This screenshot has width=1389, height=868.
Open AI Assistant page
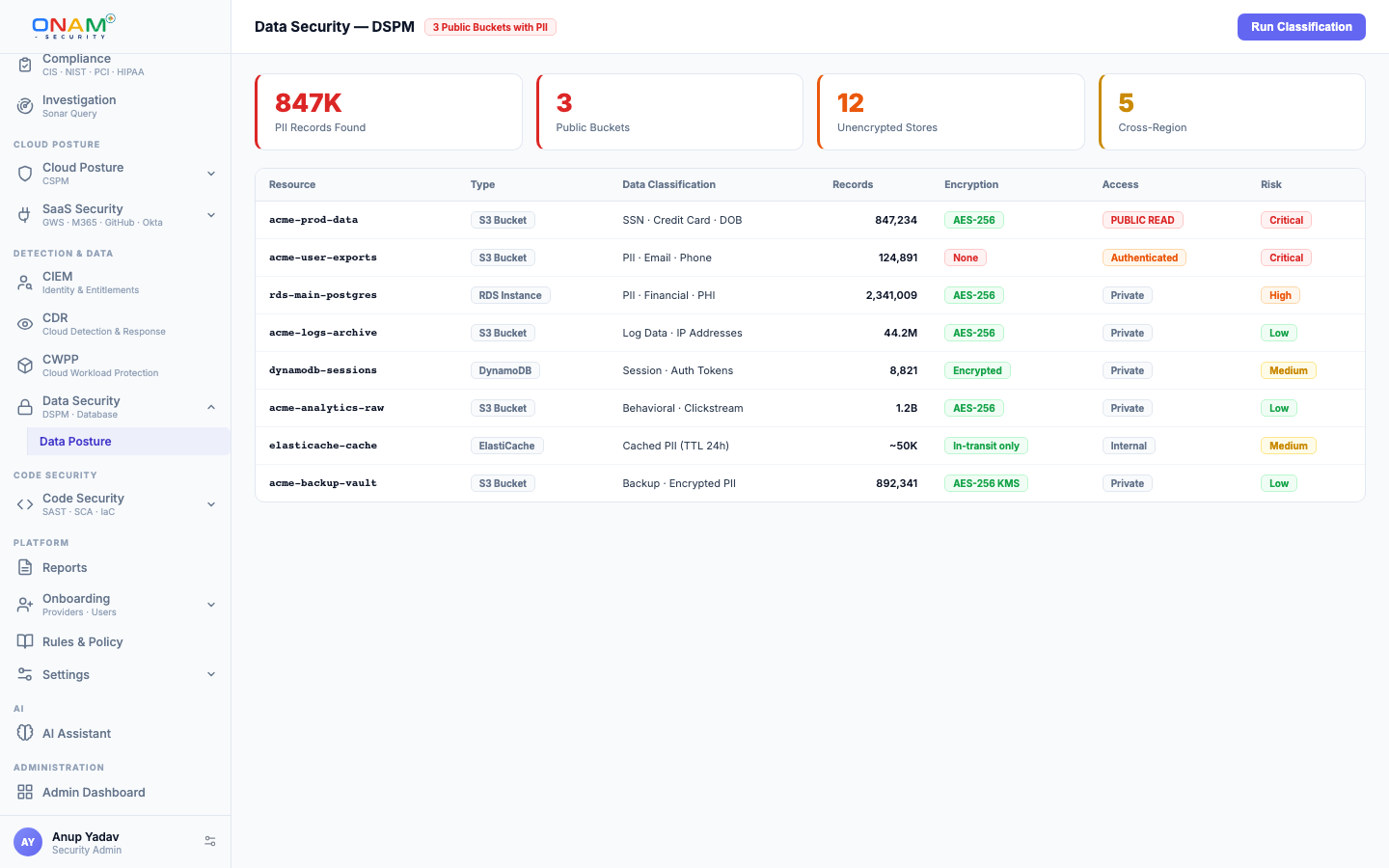[x=116, y=733]
